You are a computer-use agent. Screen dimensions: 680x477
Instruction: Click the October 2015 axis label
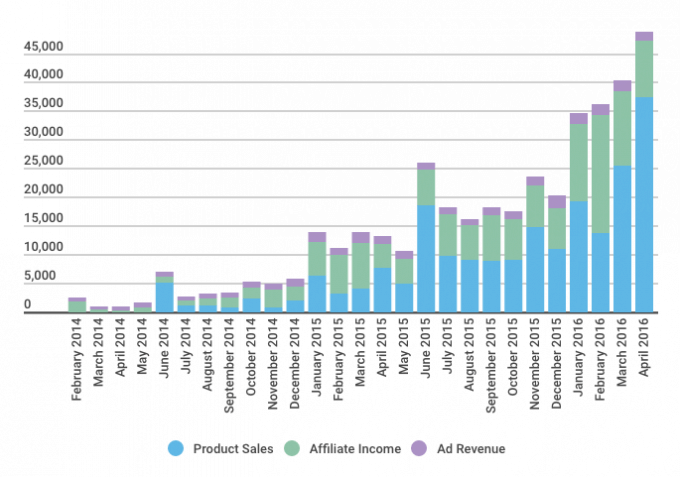[x=512, y=357]
